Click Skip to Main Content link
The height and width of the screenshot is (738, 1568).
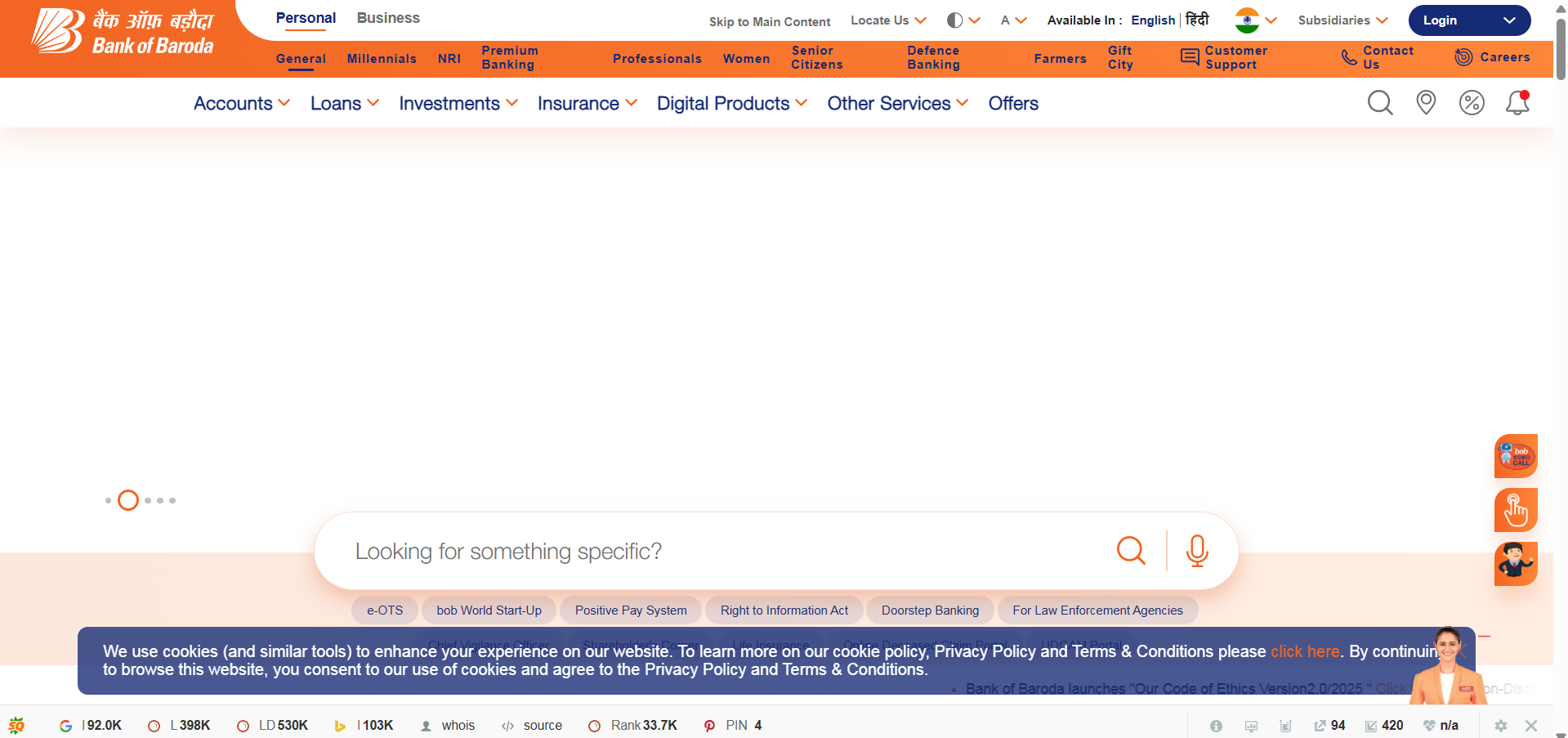770,22
